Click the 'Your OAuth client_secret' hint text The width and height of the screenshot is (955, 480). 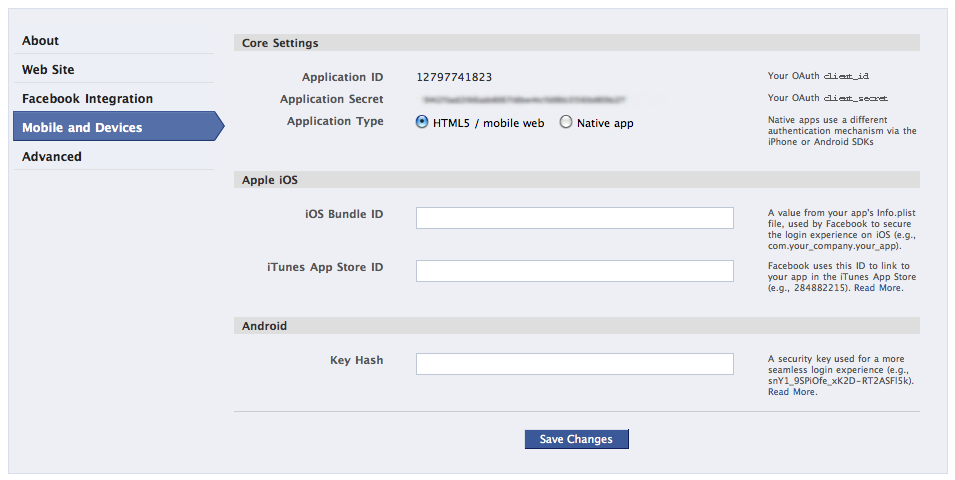tap(828, 98)
